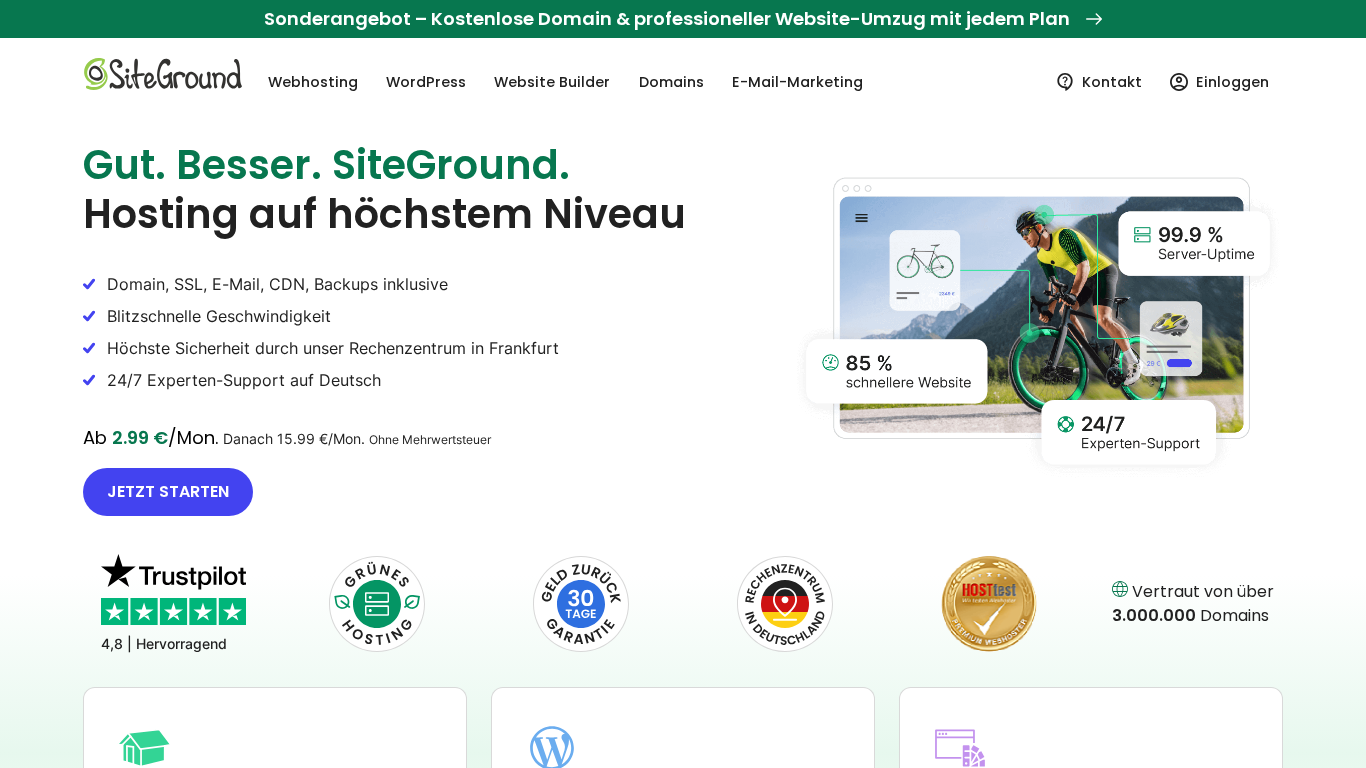
Task: Click the SiteGround logo
Action: [x=162, y=74]
